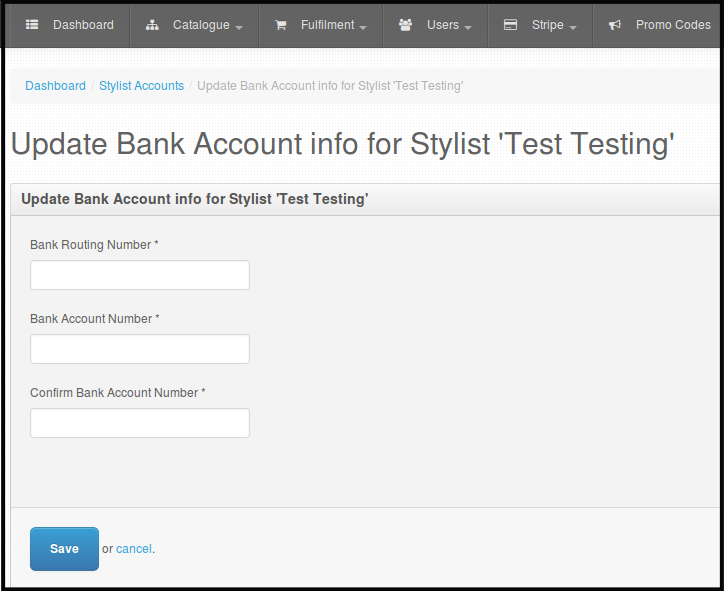Click the 'Confirm Bank Account Number *' label
The height and width of the screenshot is (591, 724).
click(118, 392)
